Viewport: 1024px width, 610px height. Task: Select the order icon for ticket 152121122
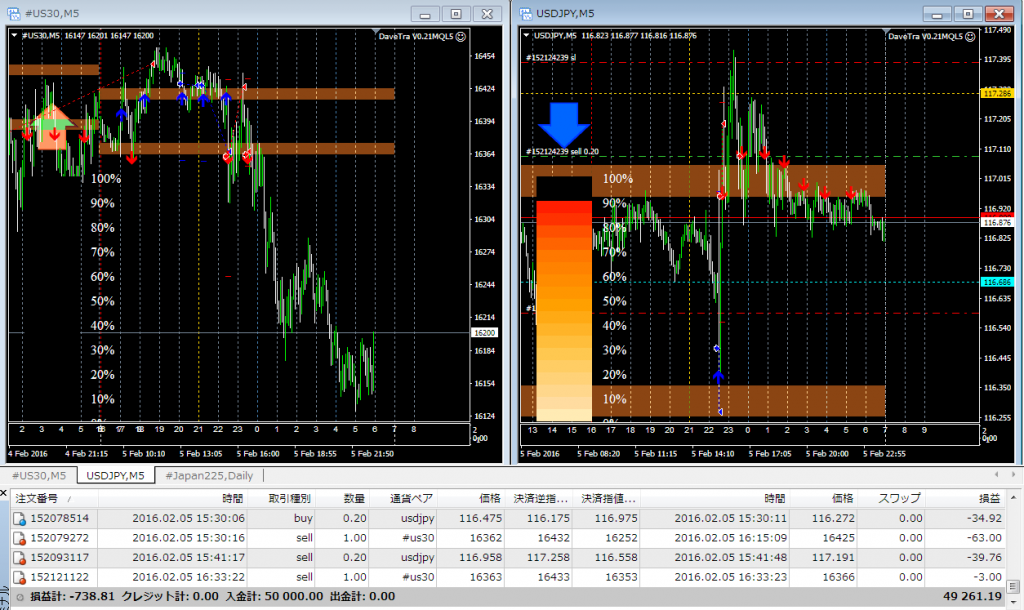[20, 576]
